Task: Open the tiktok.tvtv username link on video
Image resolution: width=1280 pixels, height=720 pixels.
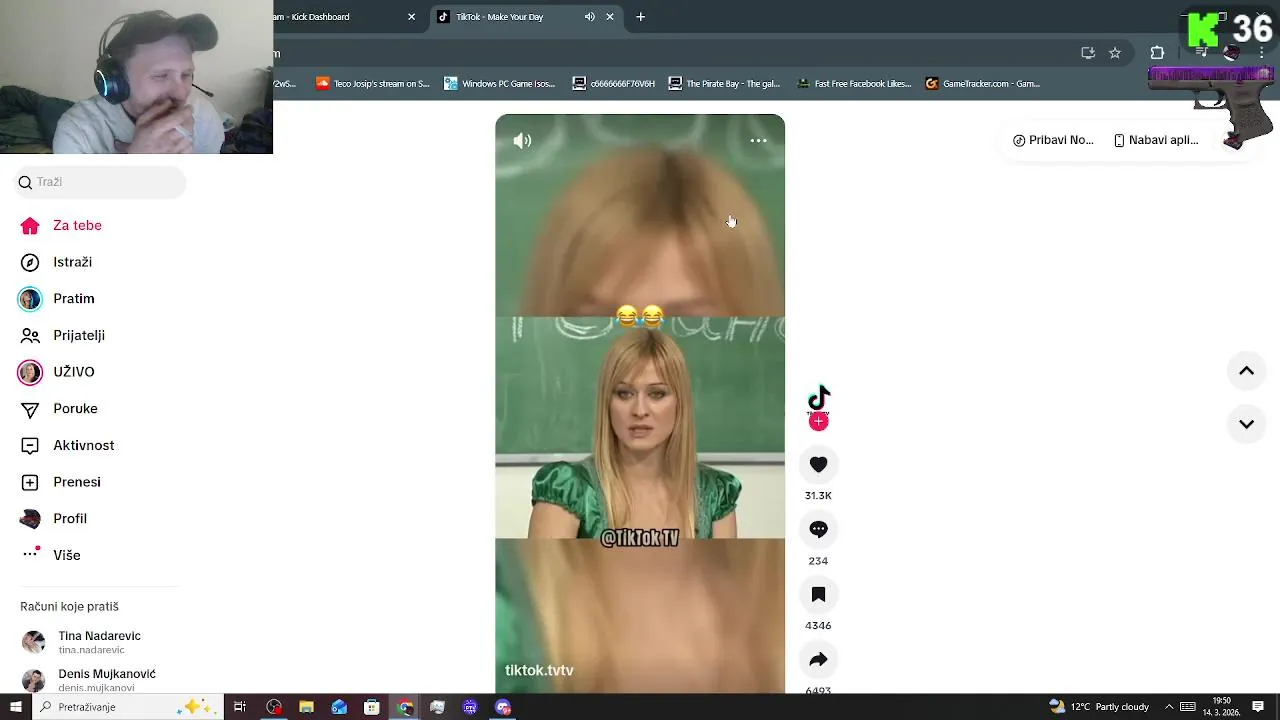Action: pos(539,671)
